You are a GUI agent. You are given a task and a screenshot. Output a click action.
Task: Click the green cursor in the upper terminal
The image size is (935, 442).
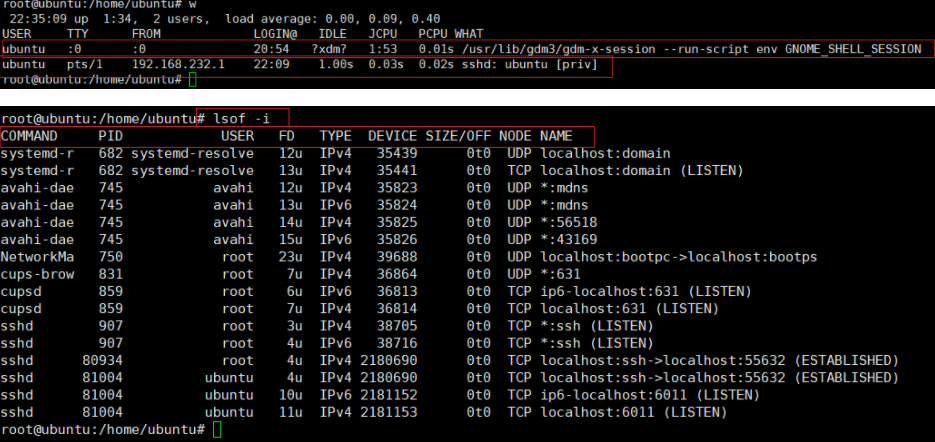(192, 79)
